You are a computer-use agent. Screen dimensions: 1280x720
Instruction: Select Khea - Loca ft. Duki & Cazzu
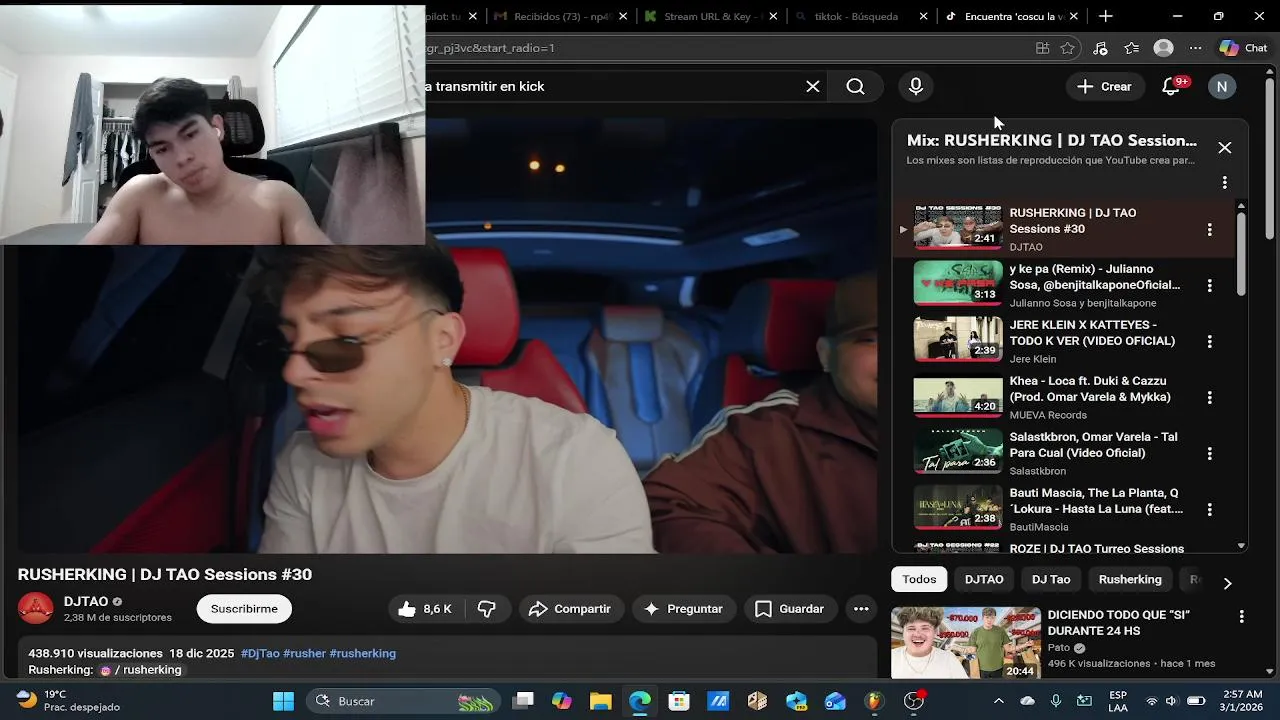(x=1090, y=389)
